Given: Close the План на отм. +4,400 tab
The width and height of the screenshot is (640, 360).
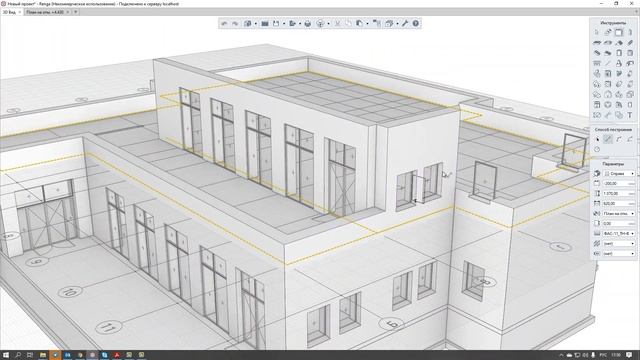Looking at the screenshot, I should tap(68, 12).
